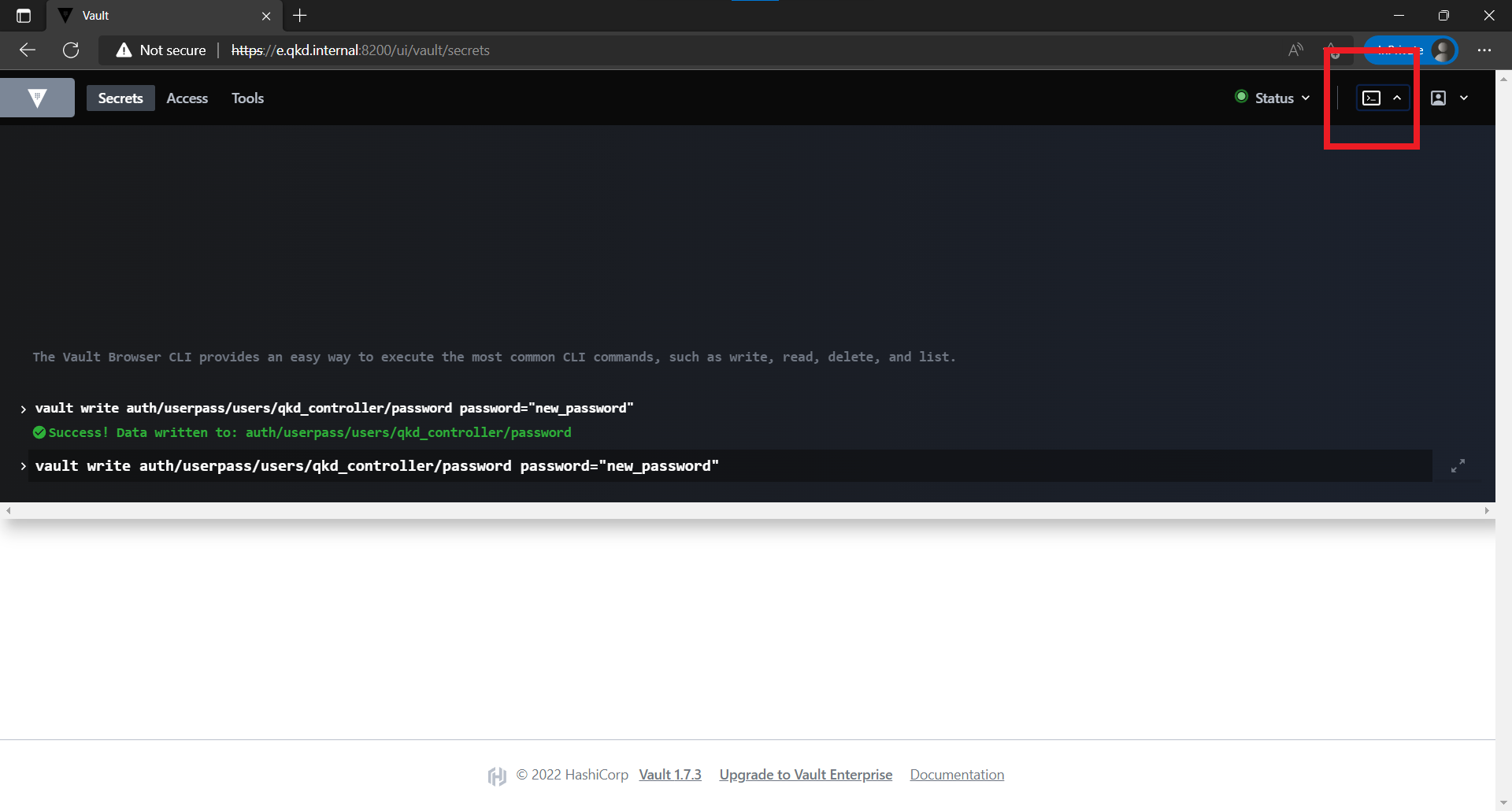Viewport: 1512px width, 811px height.
Task: Click the green status indicator dot
Action: [x=1242, y=97]
